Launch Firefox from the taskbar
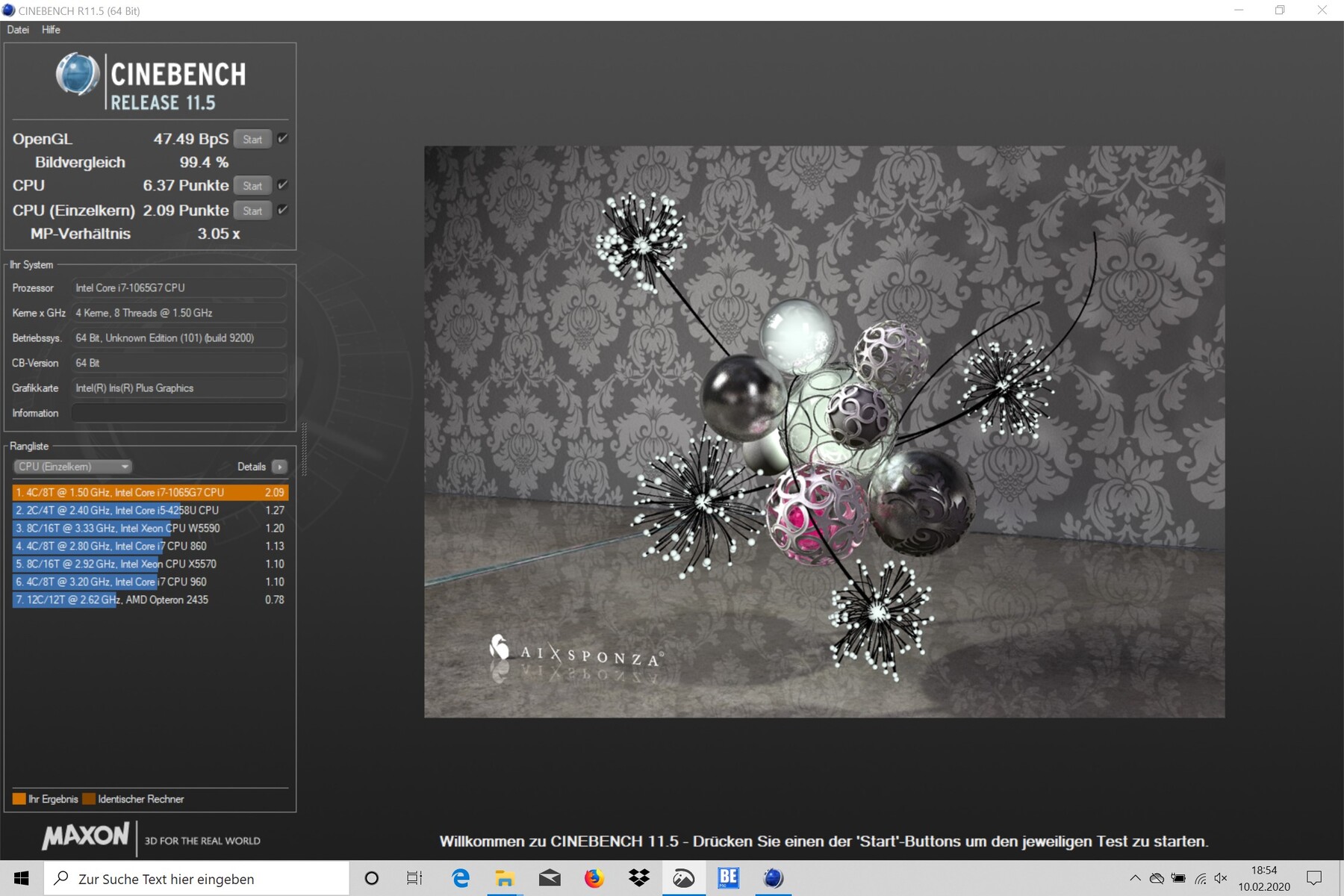The width and height of the screenshot is (1344, 896). (594, 878)
